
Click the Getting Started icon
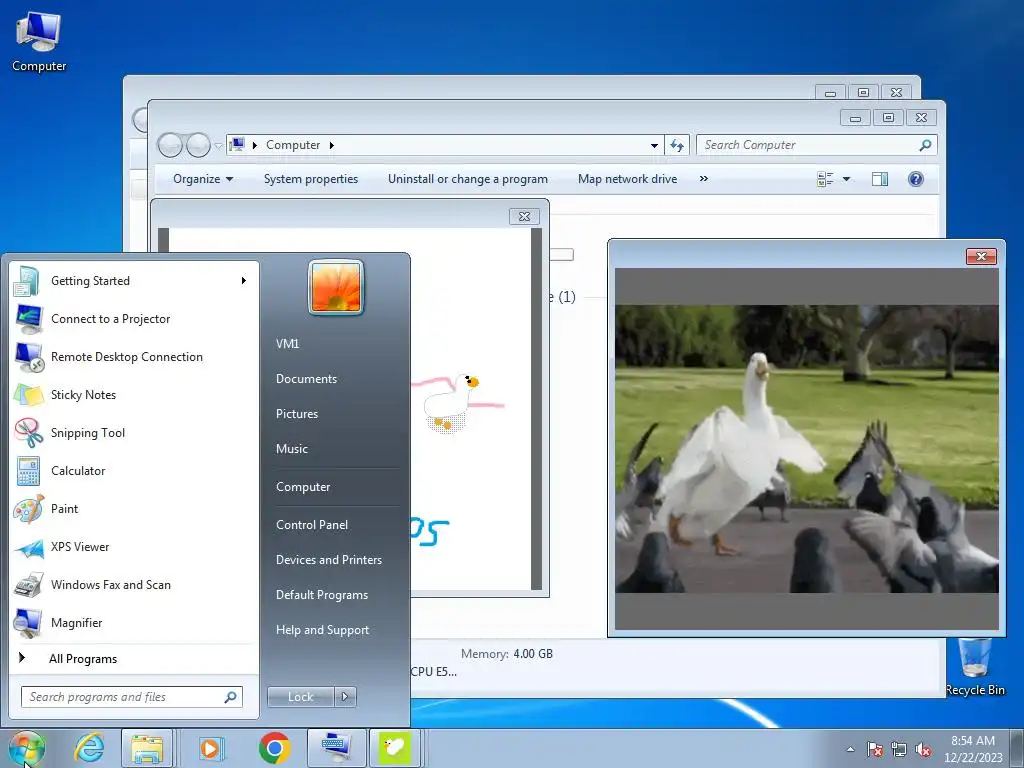(x=28, y=281)
